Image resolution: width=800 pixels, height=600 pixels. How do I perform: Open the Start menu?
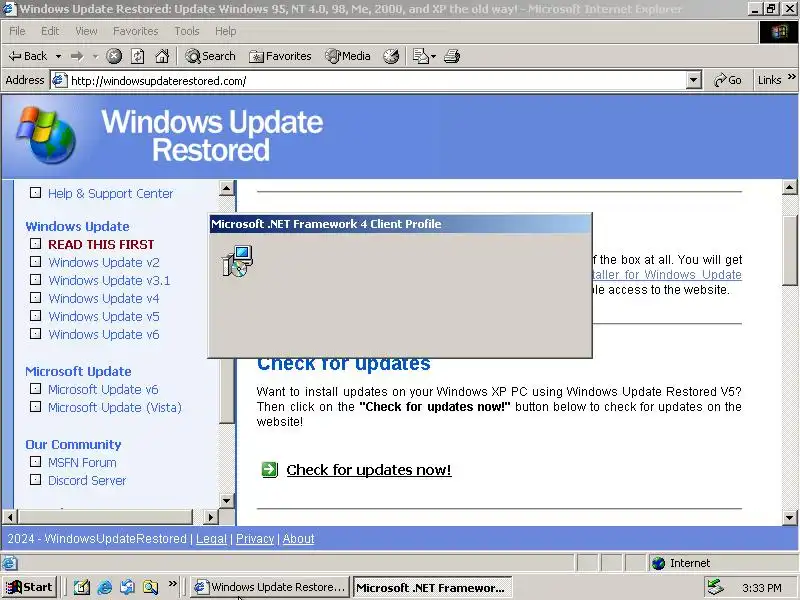pos(30,587)
